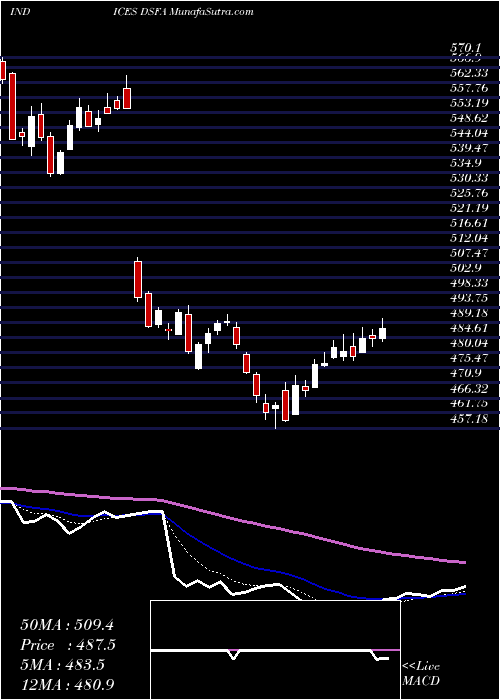The height and width of the screenshot is (700, 500).
Task: Click the 544.04 price level label
Action: pyautogui.click(x=469, y=133)
